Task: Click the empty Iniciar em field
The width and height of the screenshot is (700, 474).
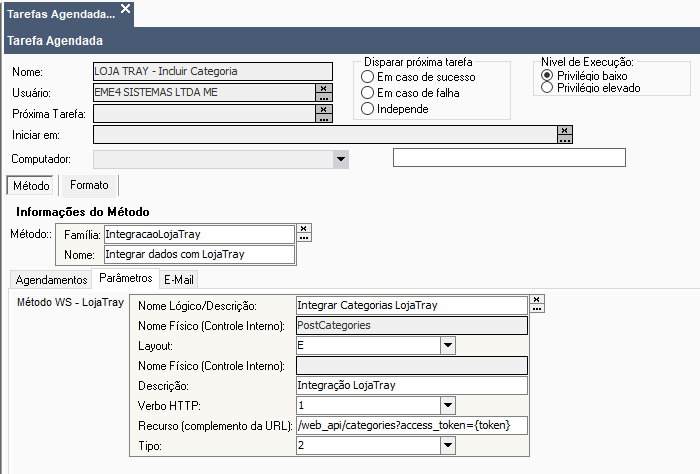Action: pos(325,134)
